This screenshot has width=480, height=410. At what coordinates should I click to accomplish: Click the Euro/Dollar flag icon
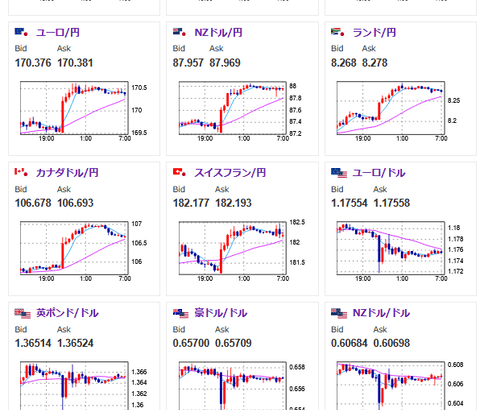point(339,173)
